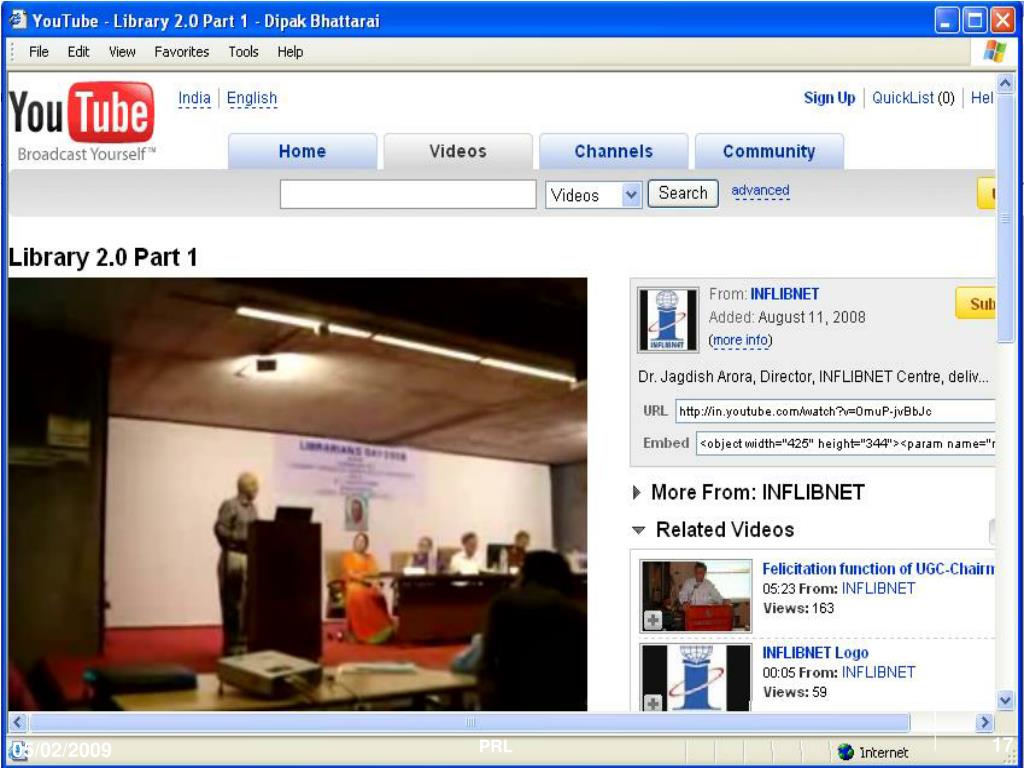This screenshot has height=768, width=1024.
Task: Select the video URL field
Action: click(x=835, y=411)
